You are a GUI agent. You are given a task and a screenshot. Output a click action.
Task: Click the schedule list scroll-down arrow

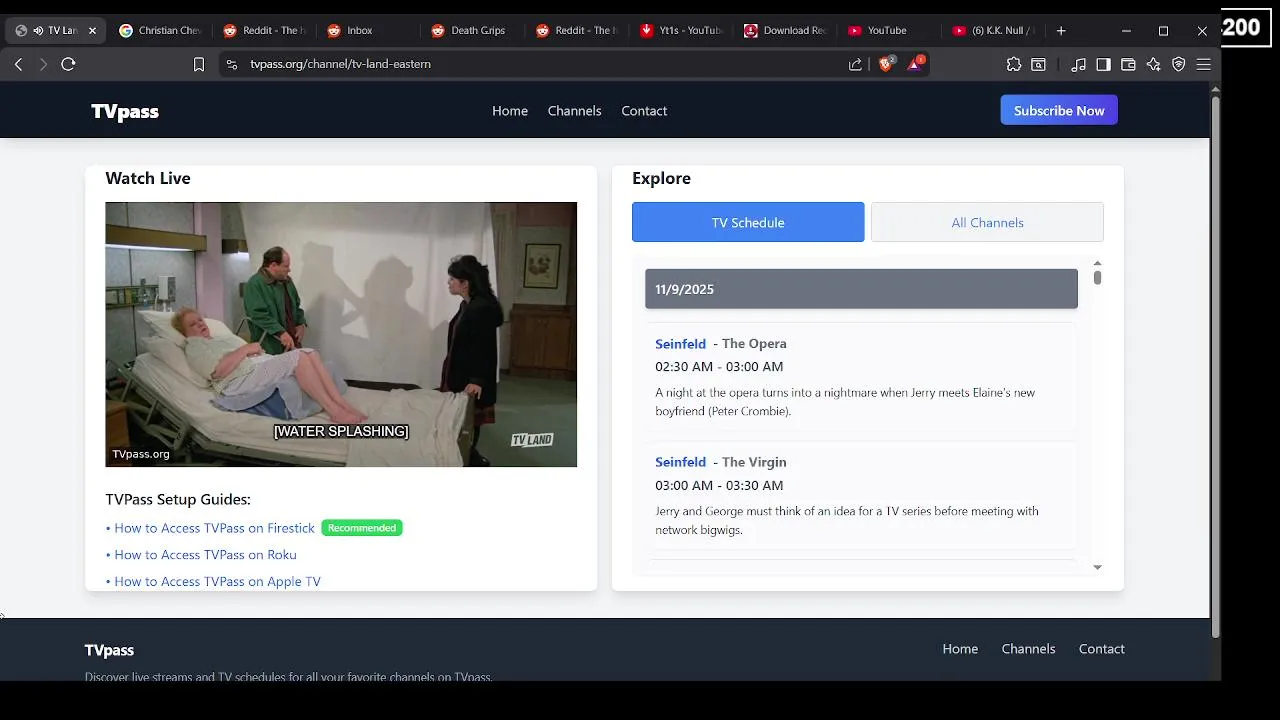pos(1097,567)
